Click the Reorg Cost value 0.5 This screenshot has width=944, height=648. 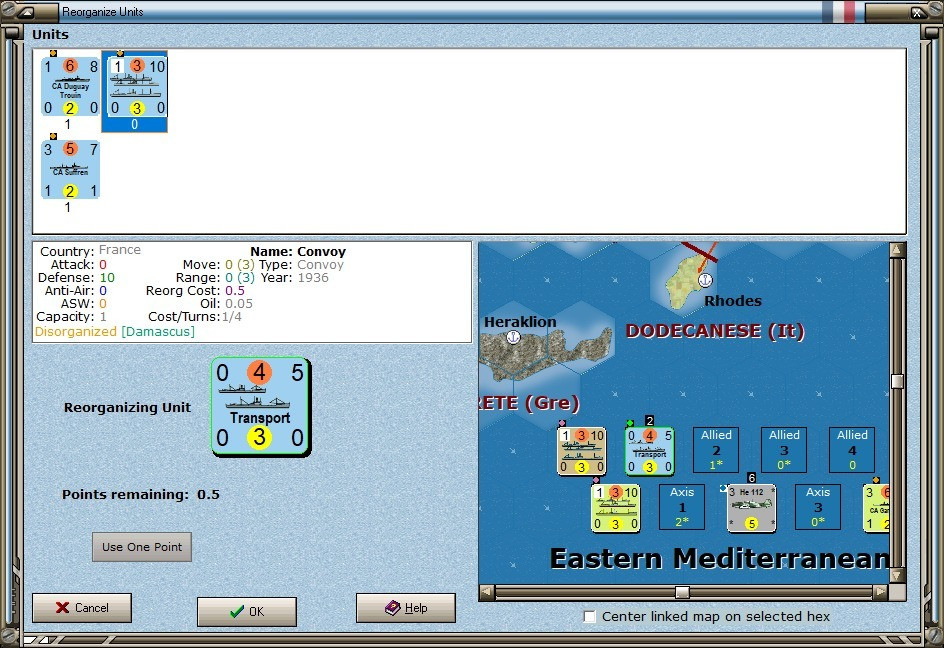pyautogui.click(x=235, y=291)
